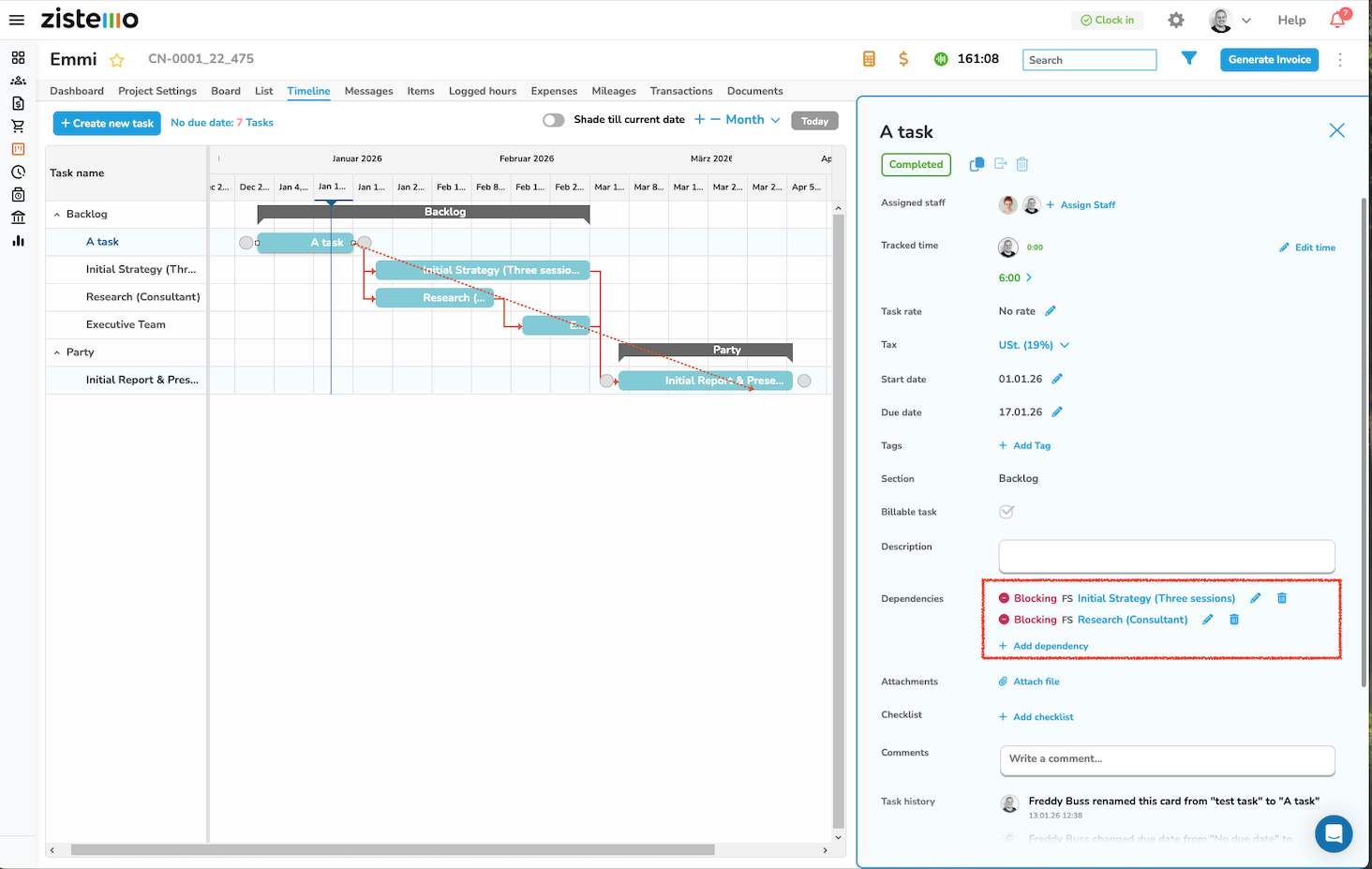
Task: Click the dollar sign icon
Action: click(902, 59)
